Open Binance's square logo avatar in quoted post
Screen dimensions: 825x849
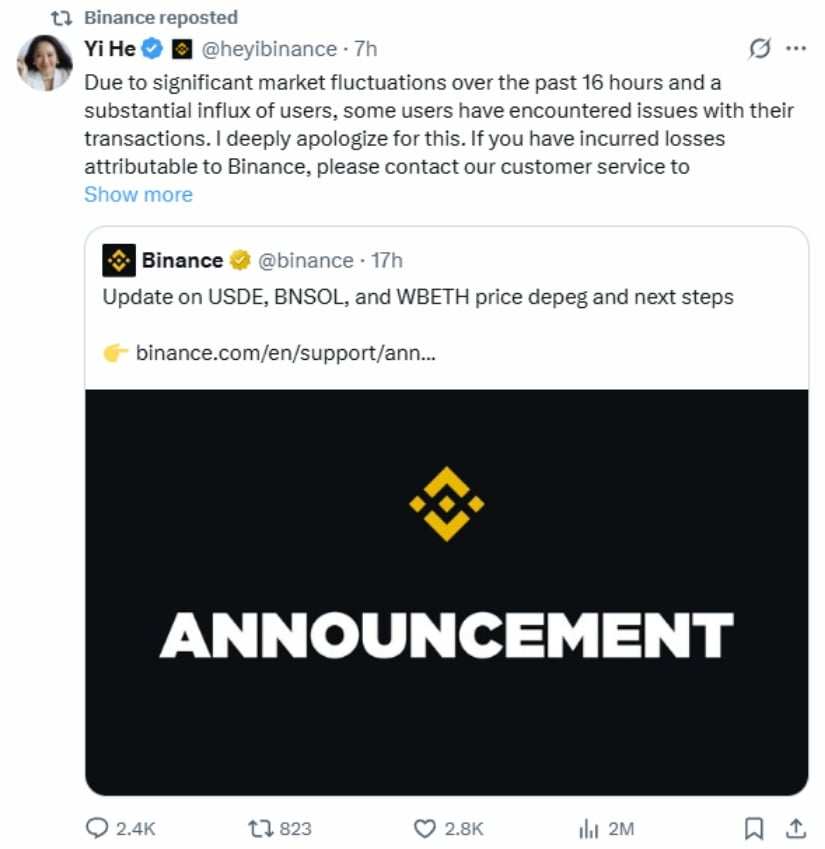point(119,261)
